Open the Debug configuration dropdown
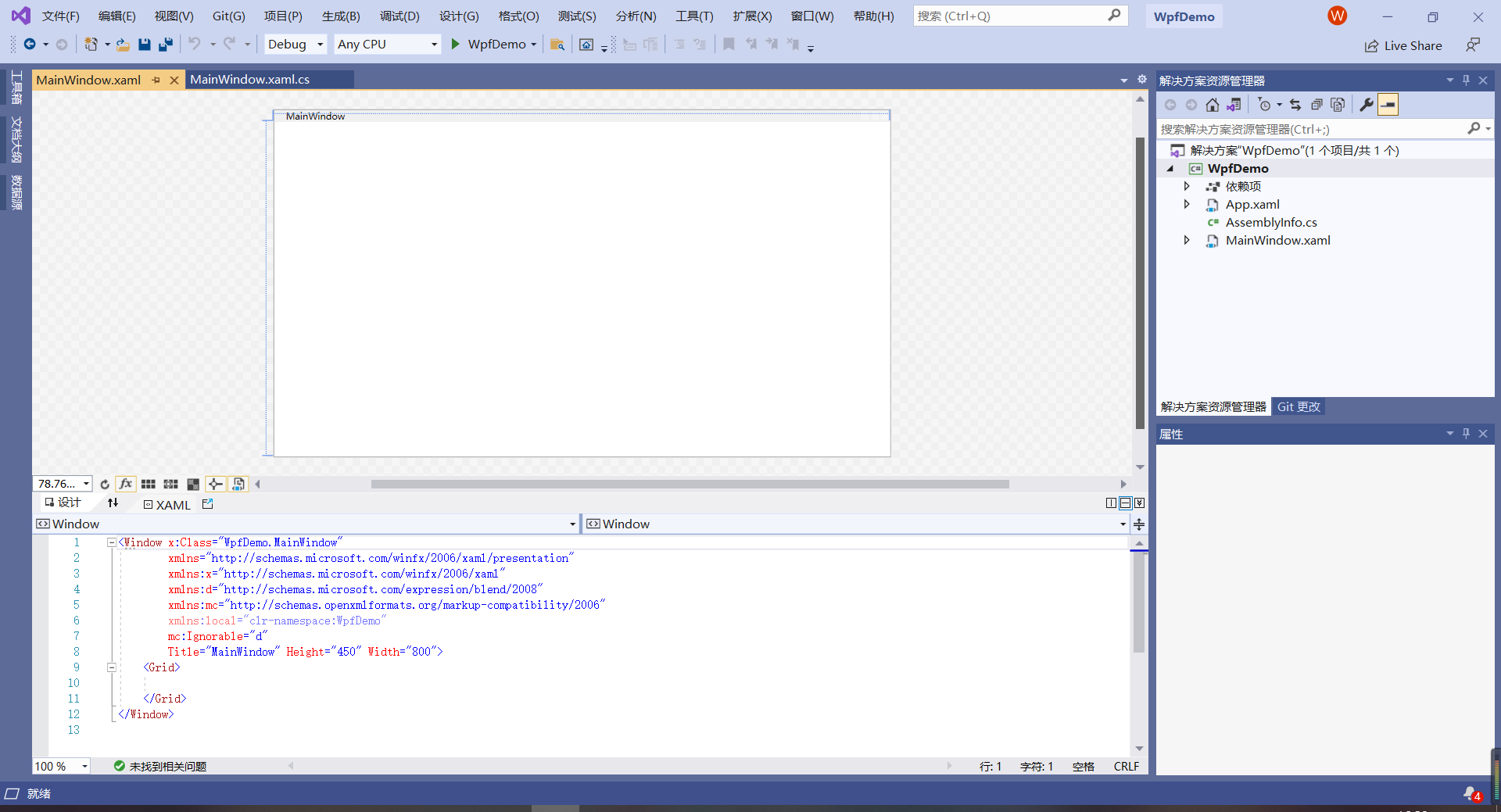 (x=296, y=45)
